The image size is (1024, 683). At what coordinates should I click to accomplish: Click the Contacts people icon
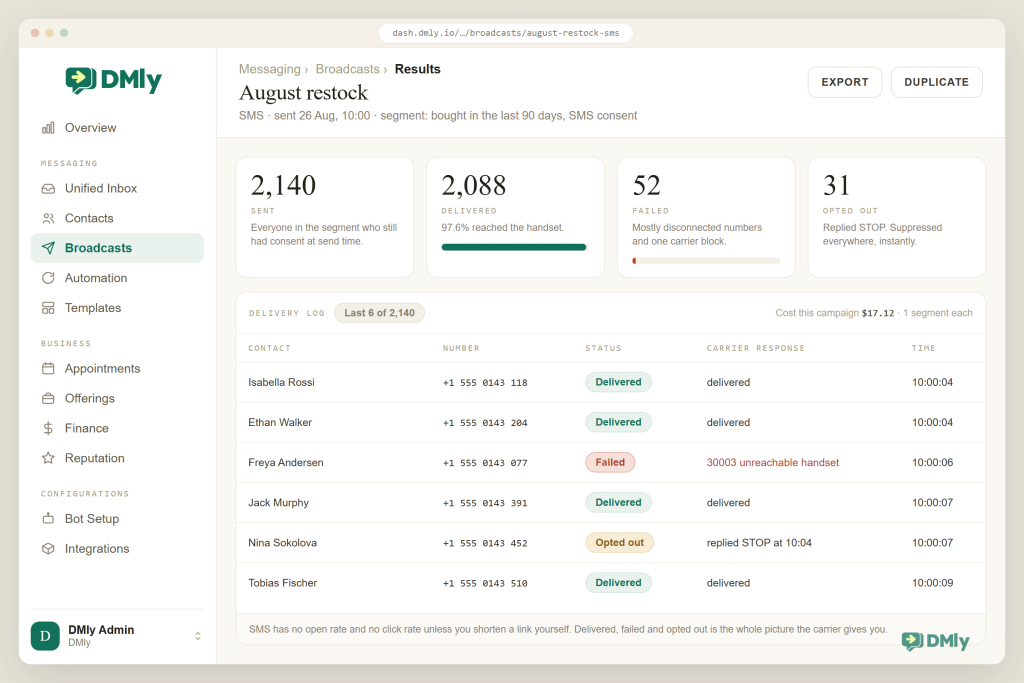tap(48, 218)
